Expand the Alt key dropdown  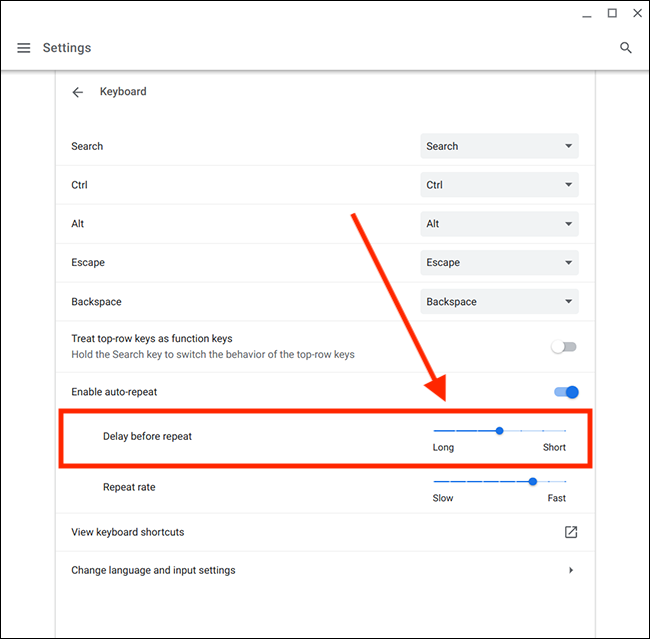click(499, 224)
